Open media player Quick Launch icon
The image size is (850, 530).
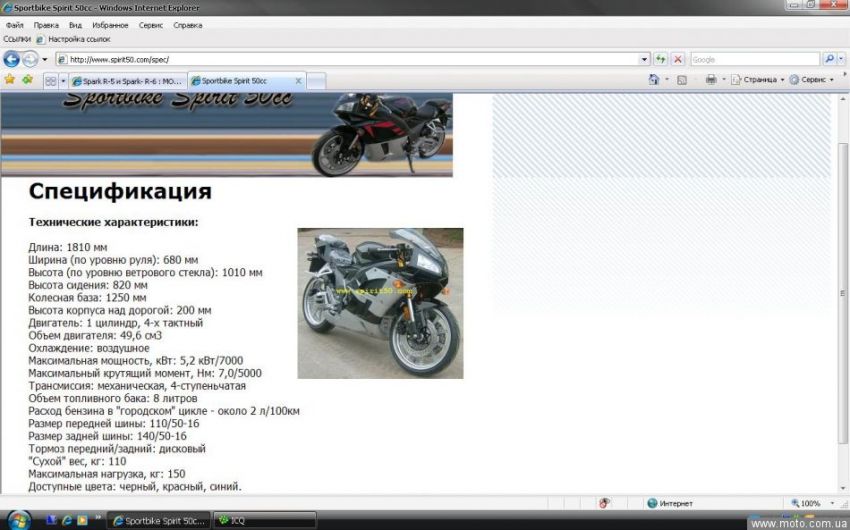[82, 520]
